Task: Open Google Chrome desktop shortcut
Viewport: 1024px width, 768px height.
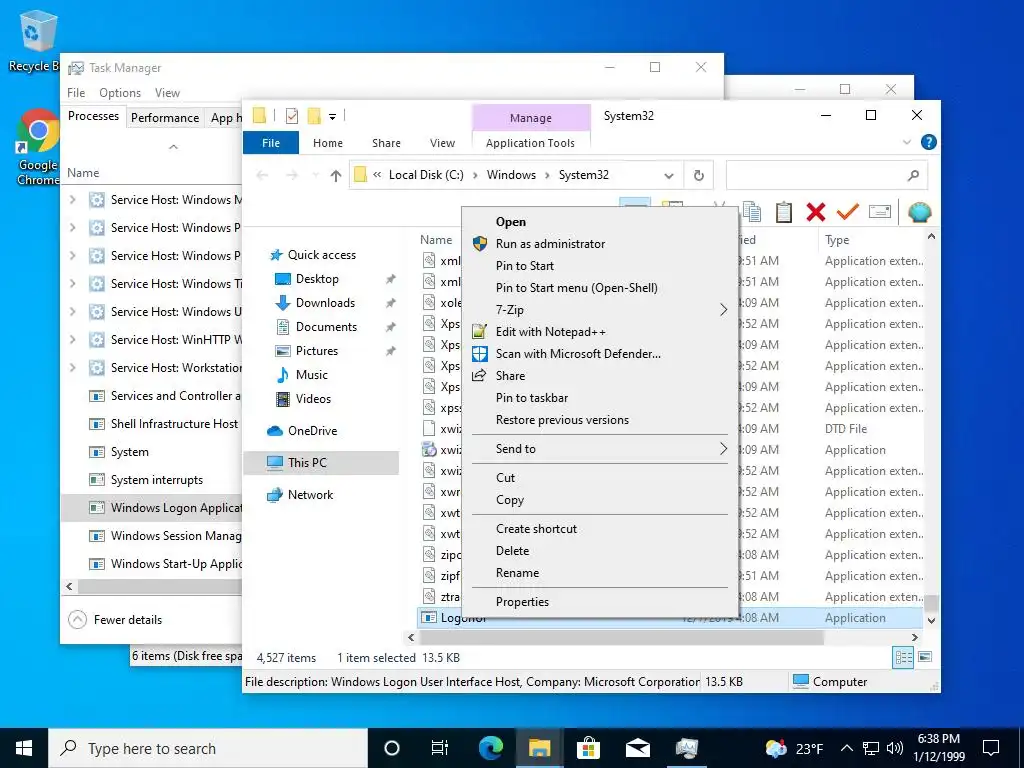Action: (38, 147)
